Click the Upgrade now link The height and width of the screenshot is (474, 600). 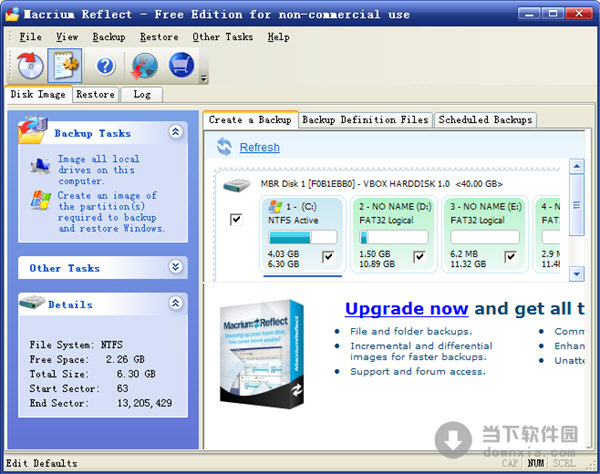pyautogui.click(x=406, y=308)
